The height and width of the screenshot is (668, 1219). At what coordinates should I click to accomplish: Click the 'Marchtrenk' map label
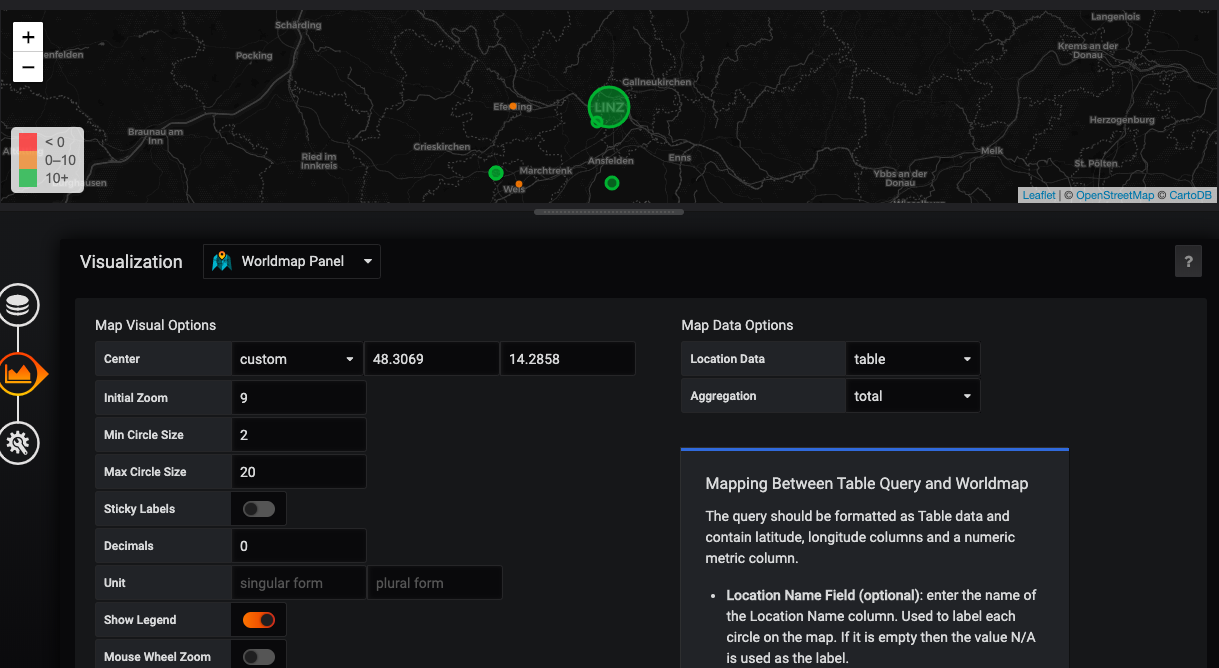click(x=546, y=171)
